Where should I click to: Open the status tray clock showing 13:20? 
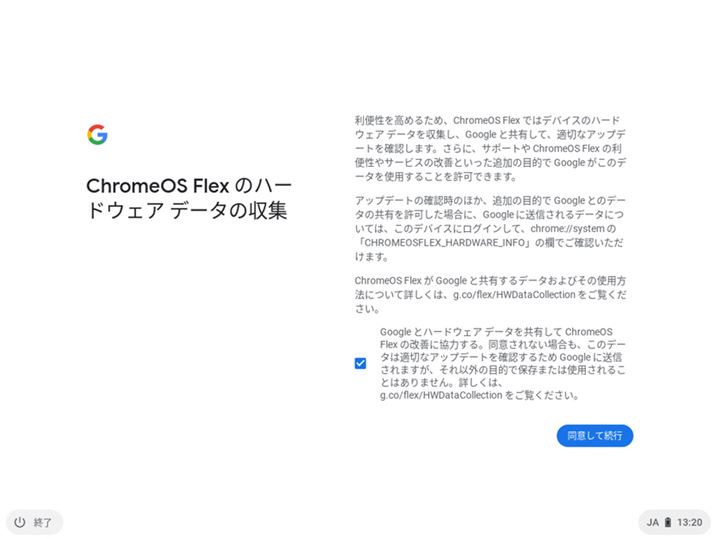pyautogui.click(x=689, y=522)
